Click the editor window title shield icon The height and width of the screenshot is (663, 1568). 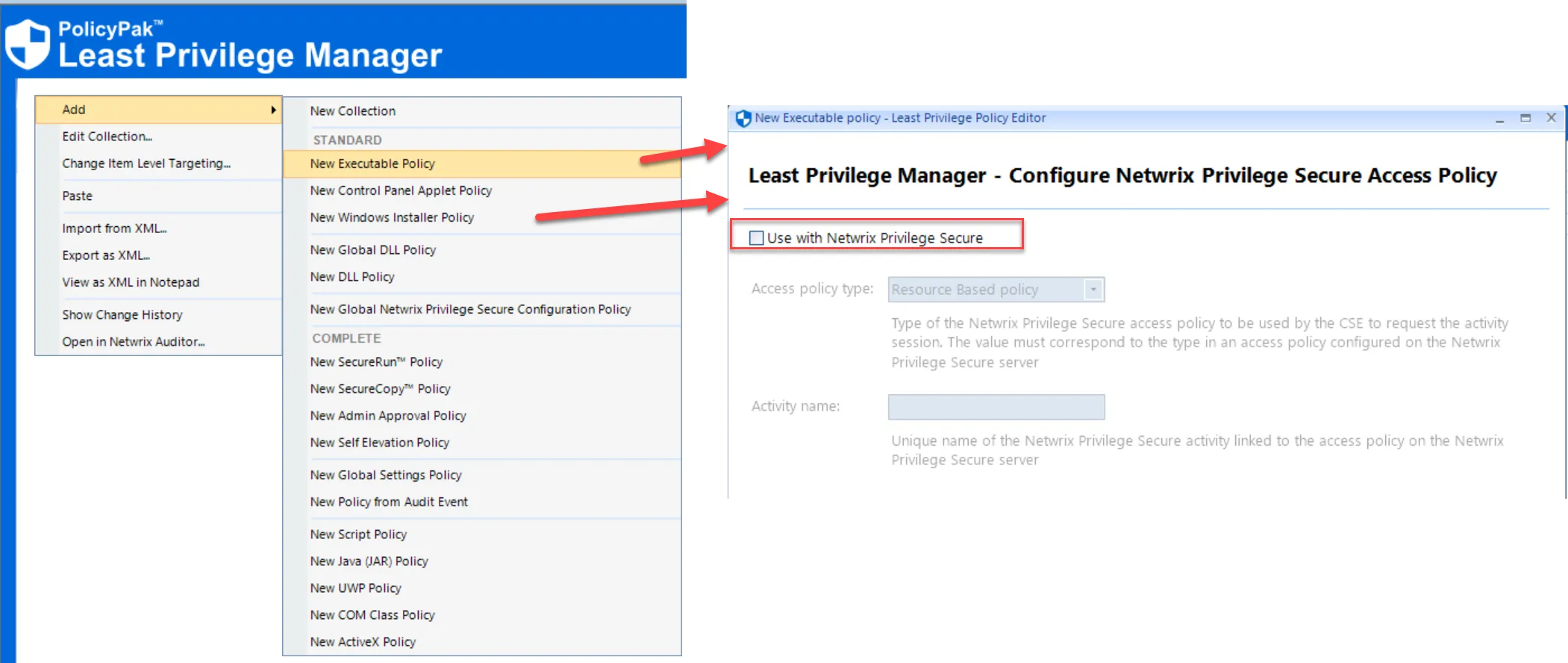[743, 118]
